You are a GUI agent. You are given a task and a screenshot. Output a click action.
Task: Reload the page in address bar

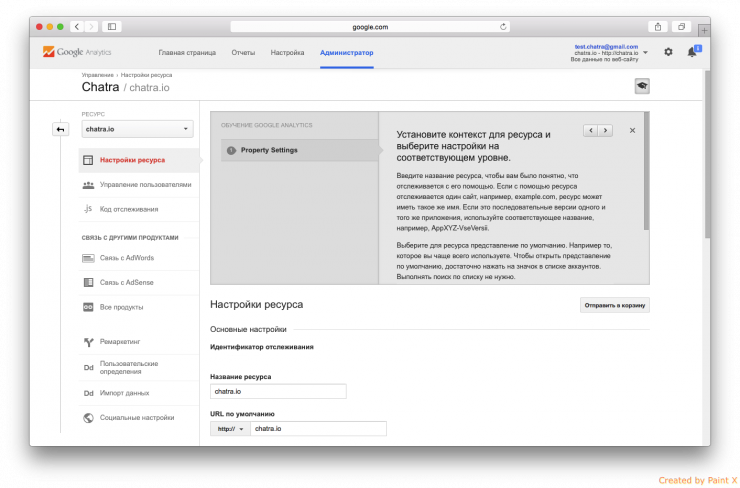point(503,27)
